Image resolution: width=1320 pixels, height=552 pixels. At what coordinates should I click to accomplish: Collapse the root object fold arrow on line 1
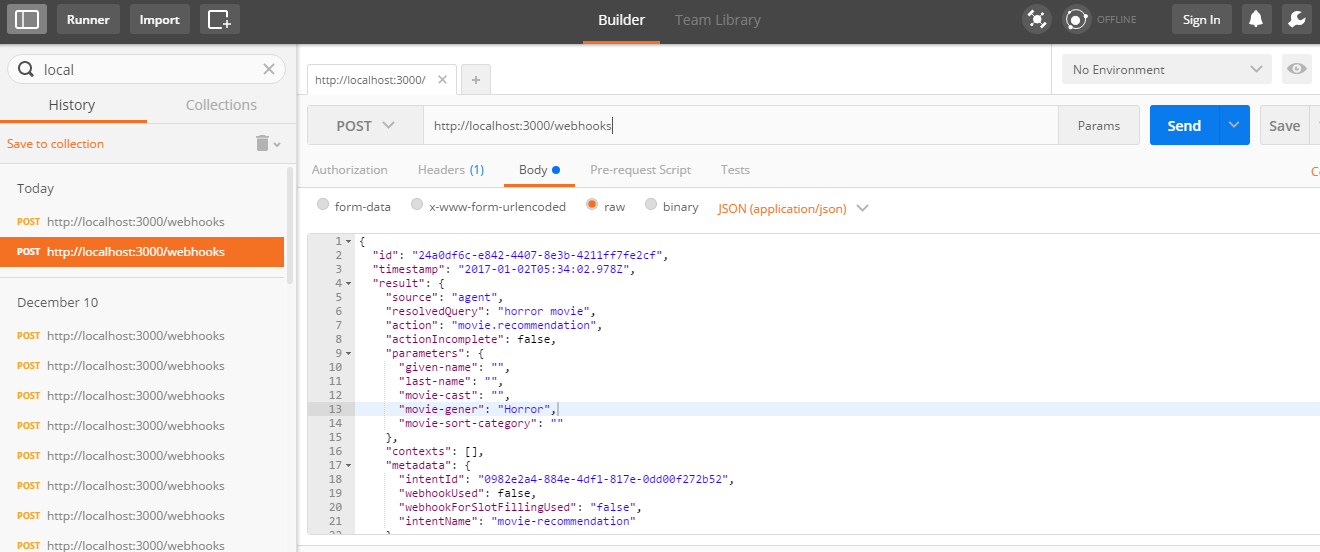click(x=348, y=241)
